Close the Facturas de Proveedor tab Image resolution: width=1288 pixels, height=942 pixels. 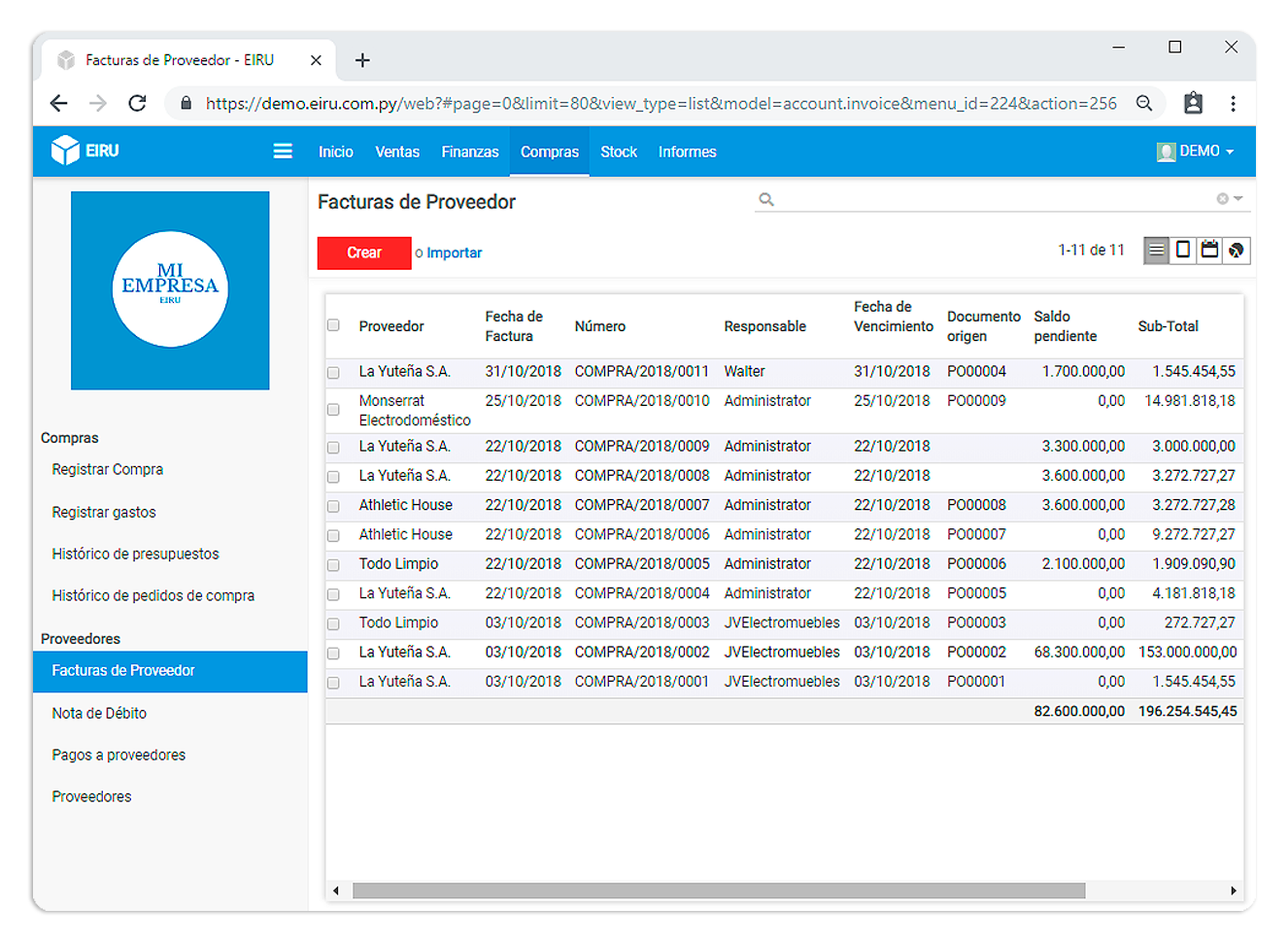coord(316,60)
